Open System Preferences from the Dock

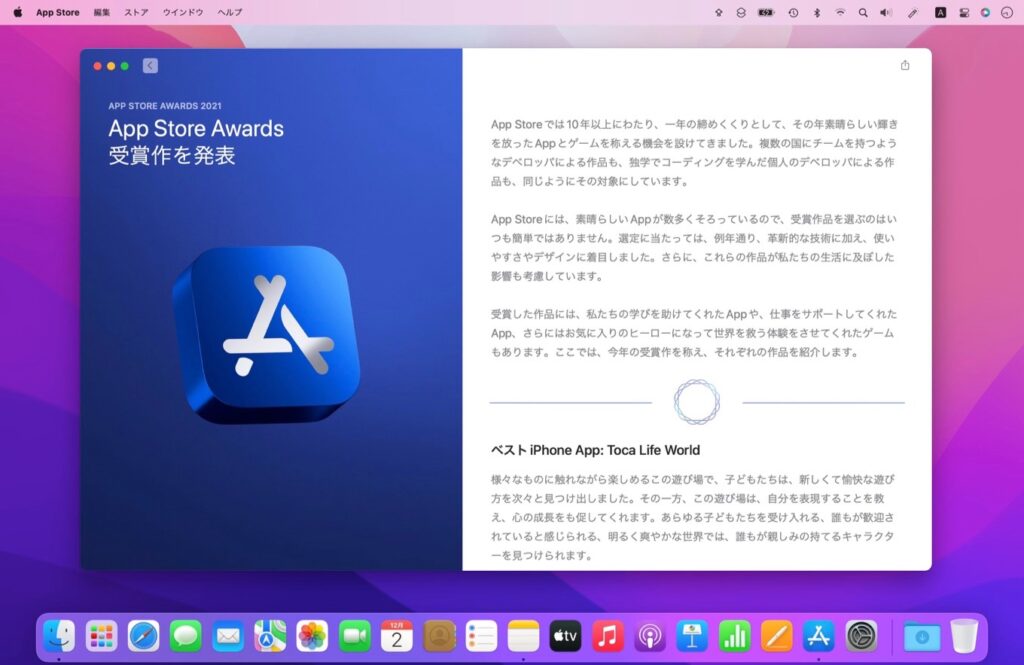[862, 637]
